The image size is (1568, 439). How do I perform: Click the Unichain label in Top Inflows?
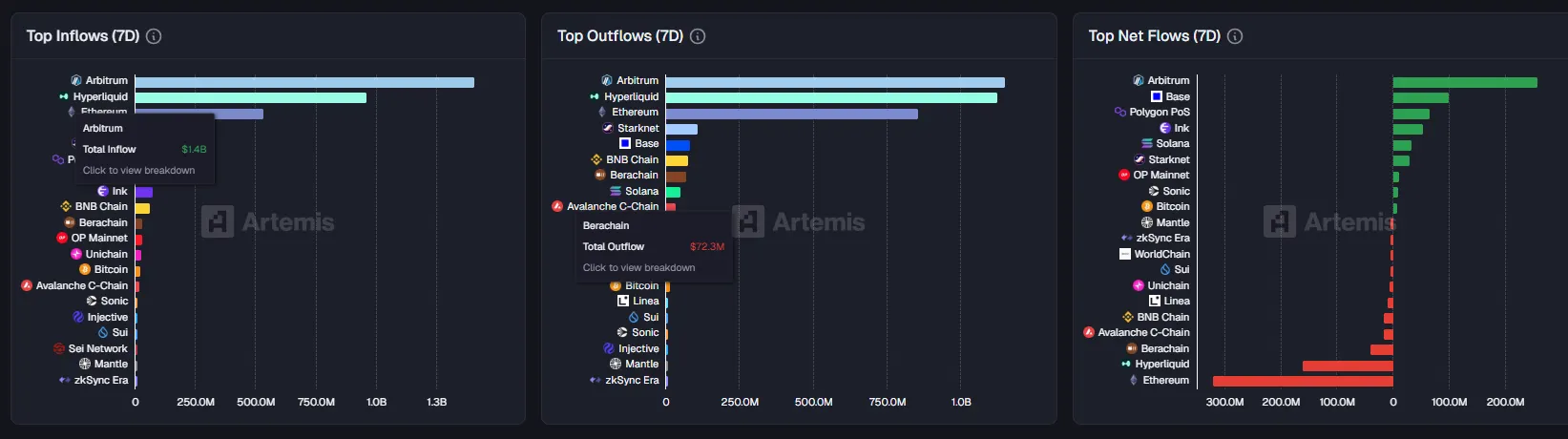click(106, 254)
